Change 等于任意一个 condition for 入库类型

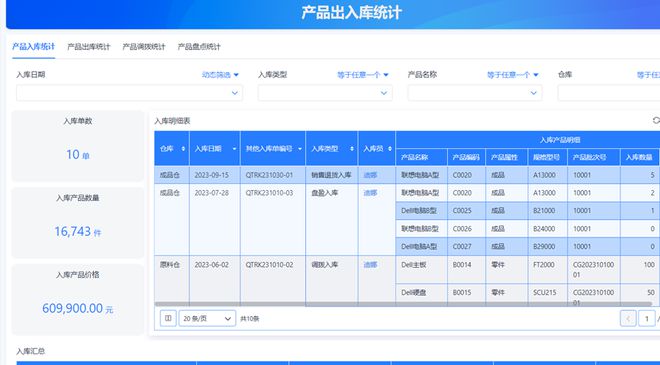[362, 75]
